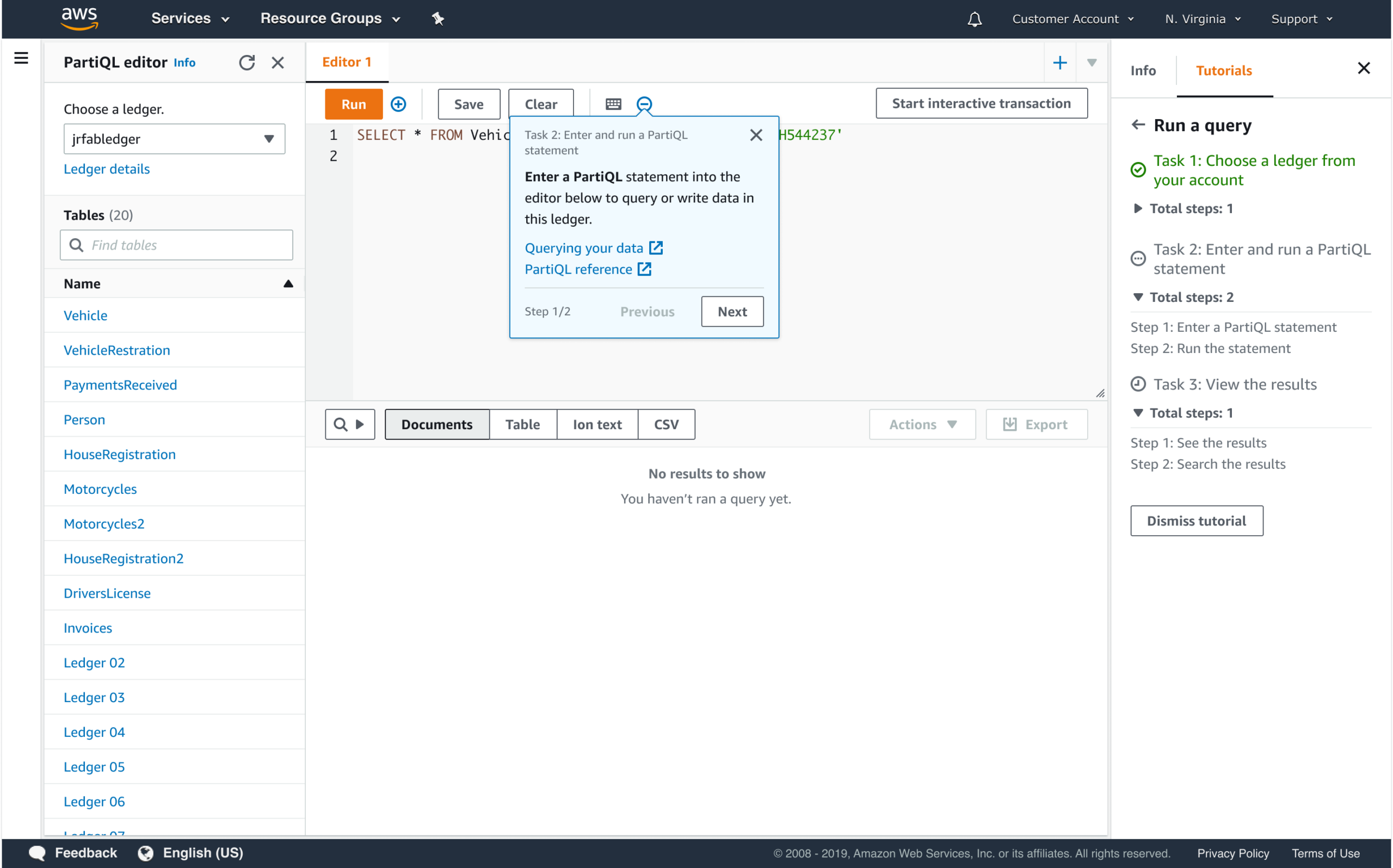Select the Table results view
Image resolution: width=1393 pixels, height=868 pixels.
pos(522,424)
